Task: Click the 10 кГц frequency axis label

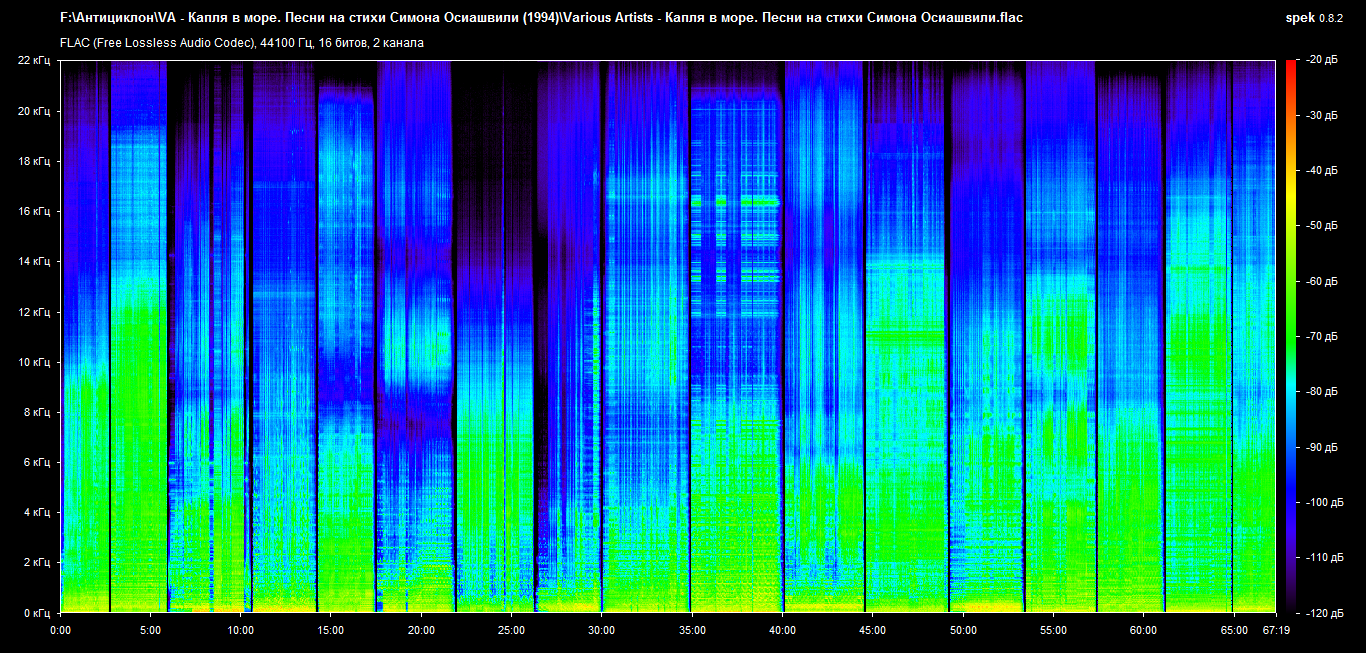Action: pyautogui.click(x=33, y=362)
